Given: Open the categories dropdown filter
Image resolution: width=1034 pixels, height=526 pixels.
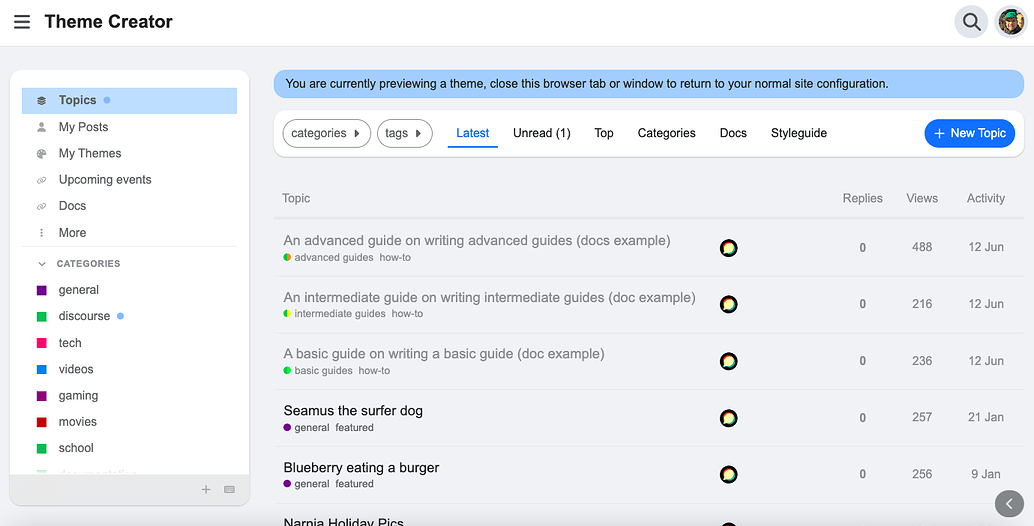Looking at the screenshot, I should pyautogui.click(x=326, y=133).
